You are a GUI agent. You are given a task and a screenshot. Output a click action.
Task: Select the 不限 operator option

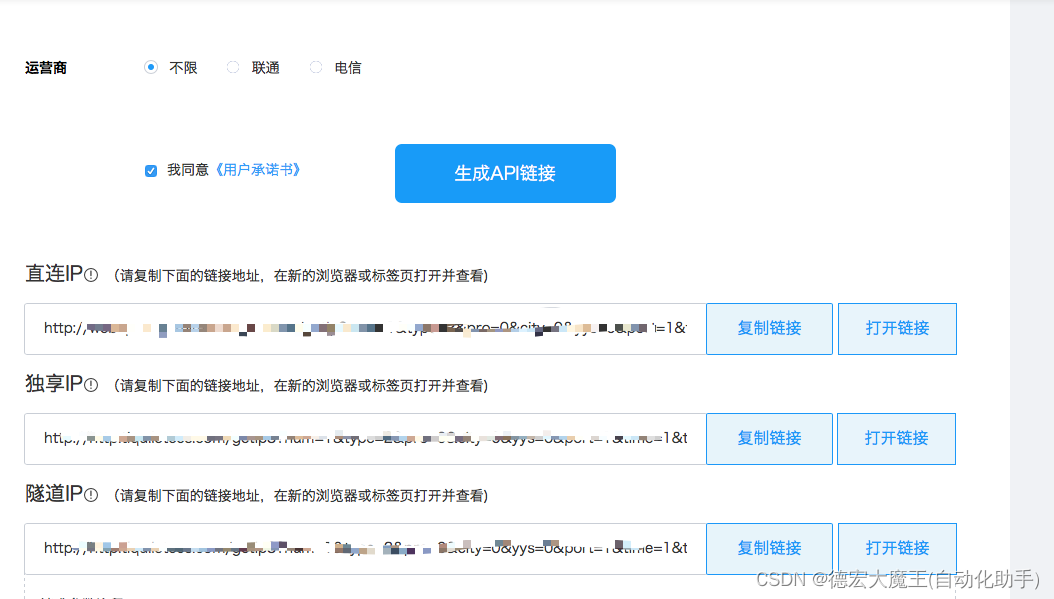click(x=151, y=67)
